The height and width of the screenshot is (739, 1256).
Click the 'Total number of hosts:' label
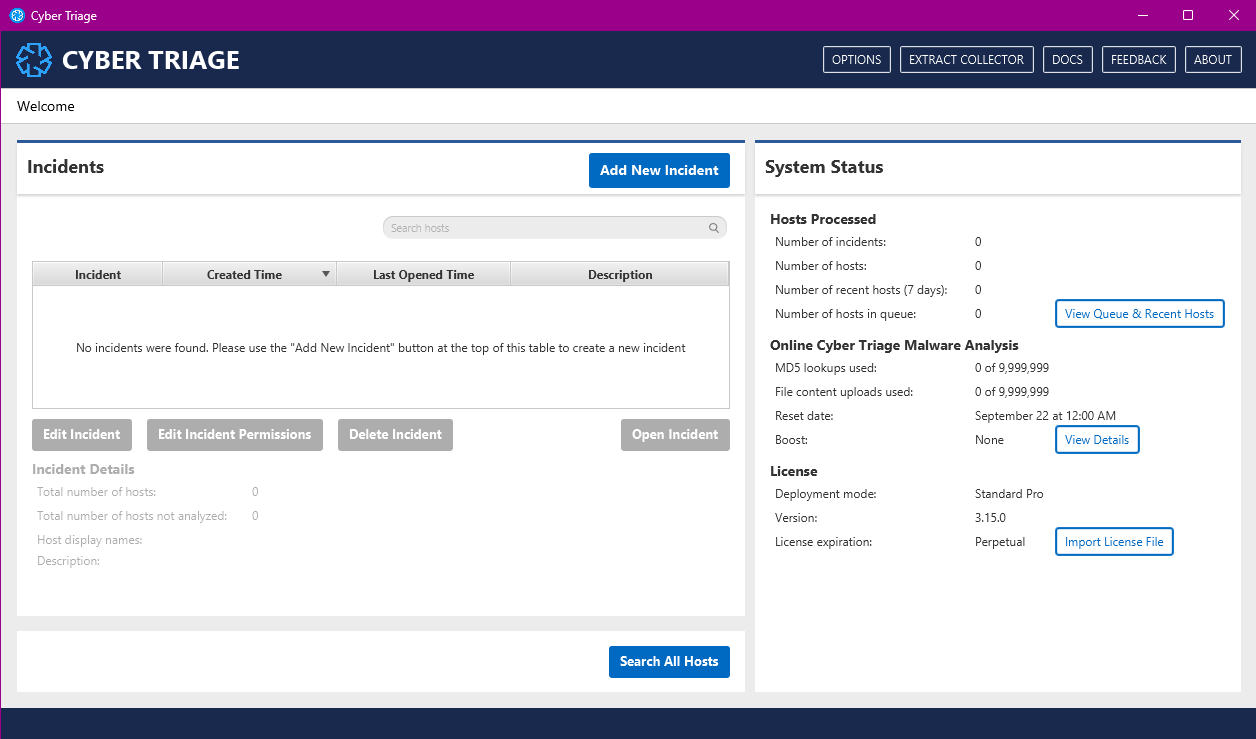click(x=97, y=492)
